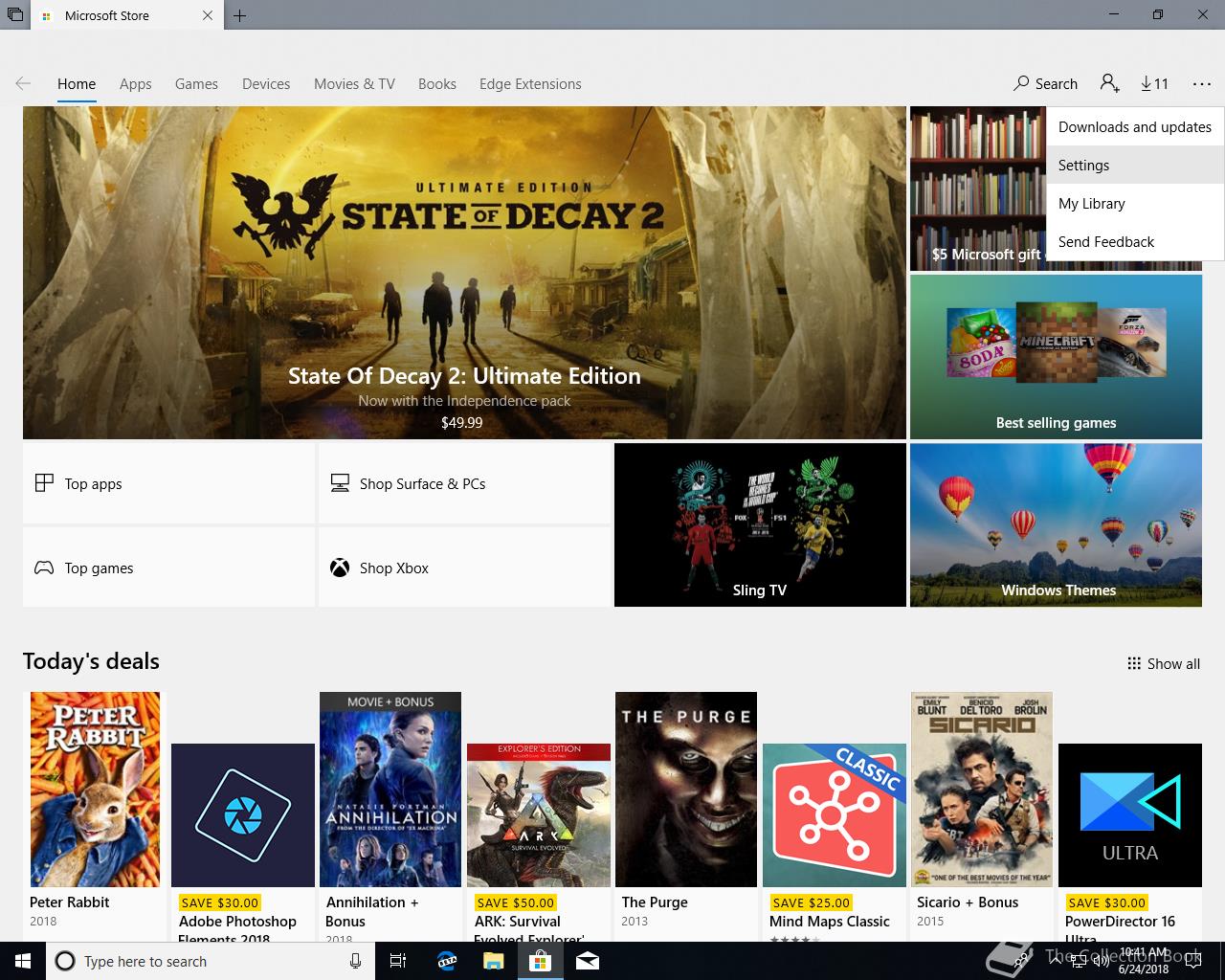Image resolution: width=1225 pixels, height=980 pixels.
Task: Open the Movies & TV tab
Action: 354,84
